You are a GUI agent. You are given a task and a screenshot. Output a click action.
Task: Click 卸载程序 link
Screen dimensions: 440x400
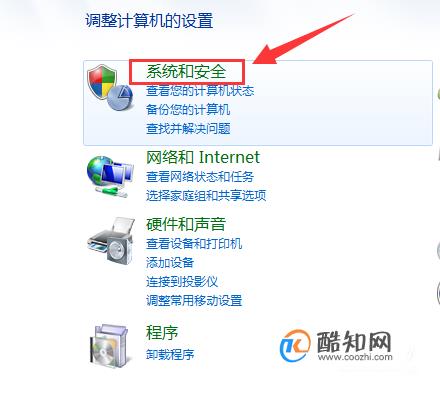(x=170, y=354)
